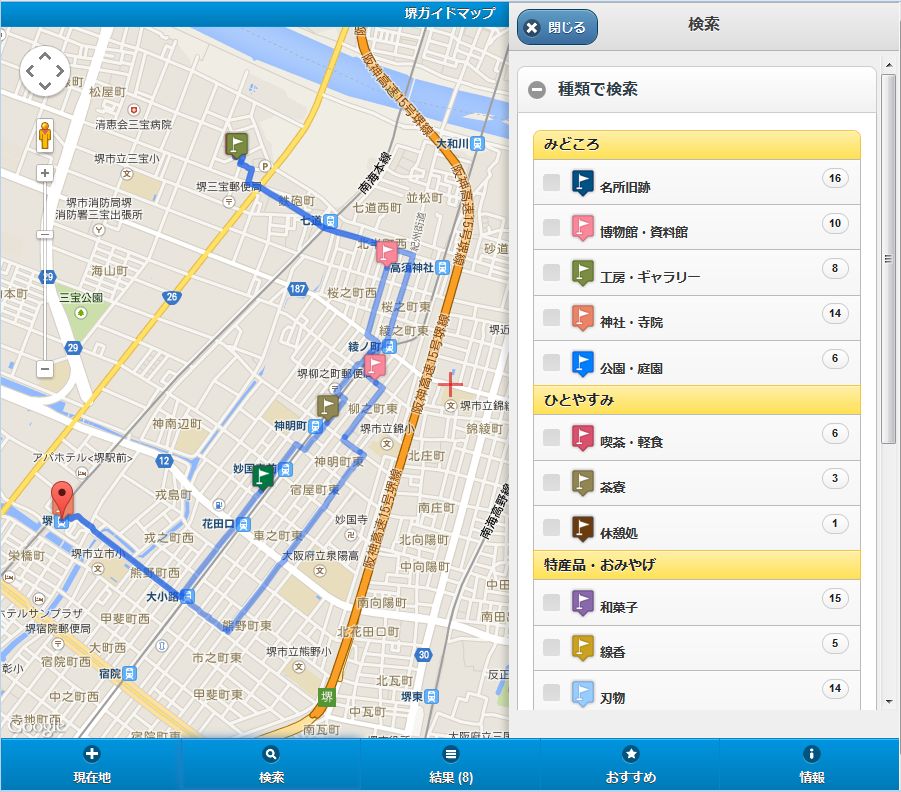
Task: Click the 工房・ギャラリー green flag icon
Action: point(582,273)
